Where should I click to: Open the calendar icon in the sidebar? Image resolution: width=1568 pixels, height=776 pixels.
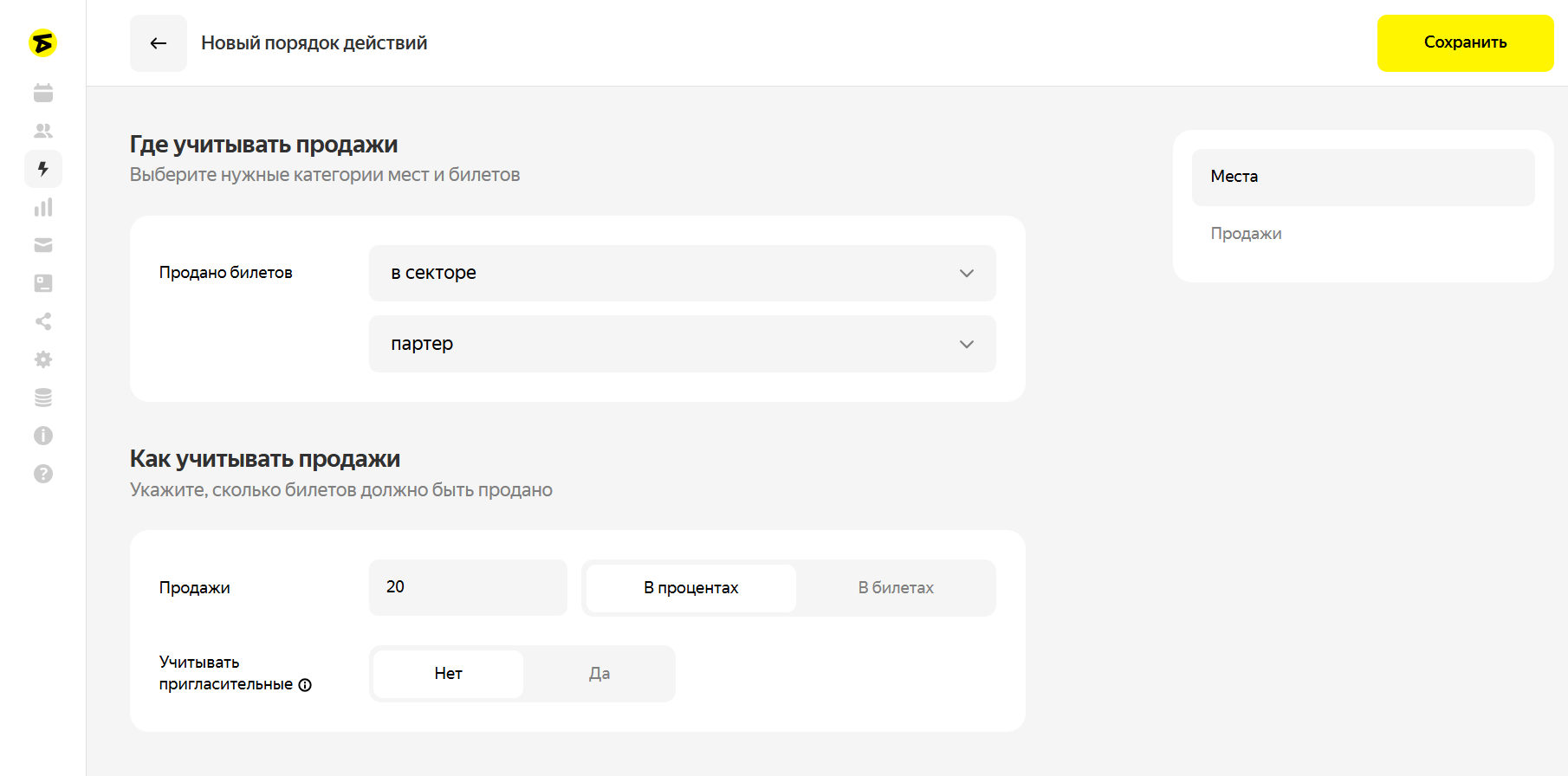tap(43, 93)
